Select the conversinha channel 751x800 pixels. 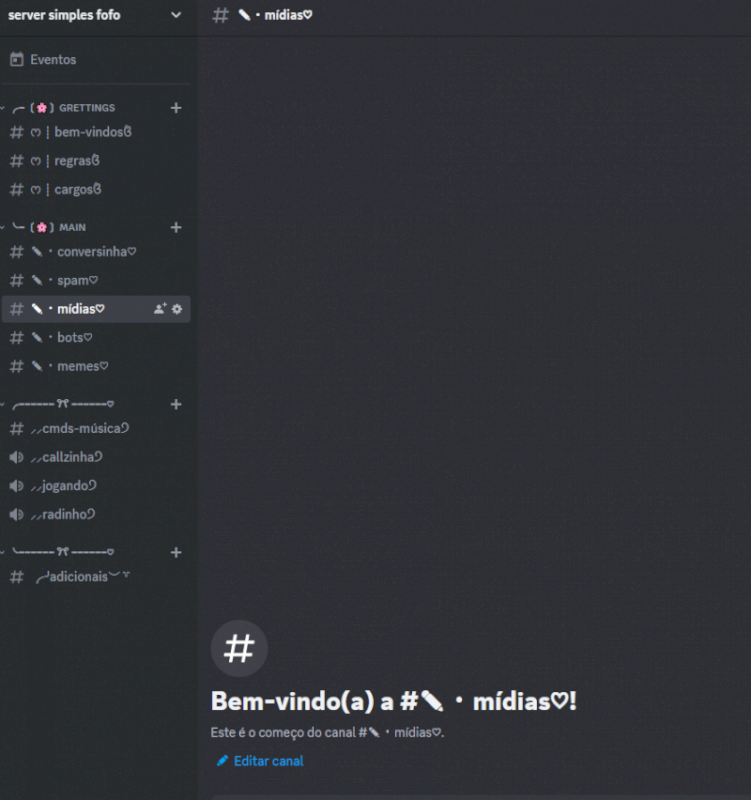(96, 252)
